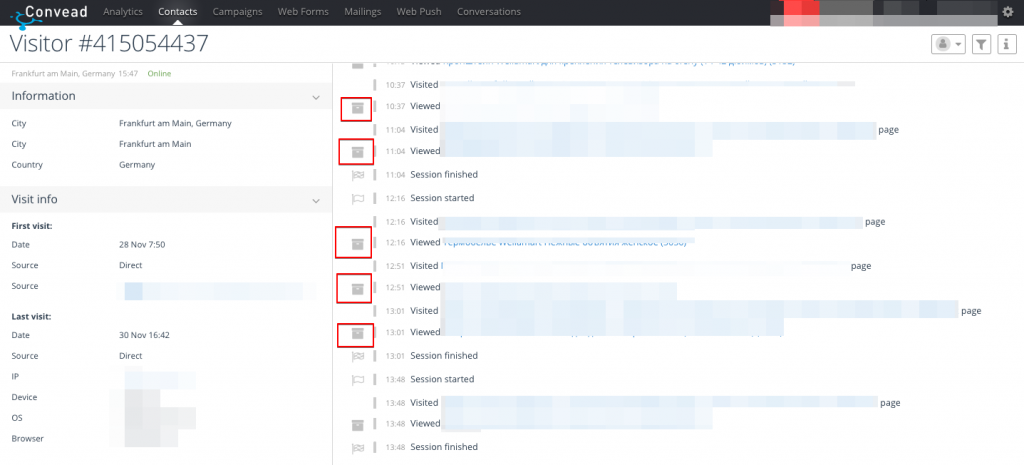This screenshot has width=1024, height=465.
Task: Click 'Session finished' at 11:04
Action: click(x=444, y=174)
